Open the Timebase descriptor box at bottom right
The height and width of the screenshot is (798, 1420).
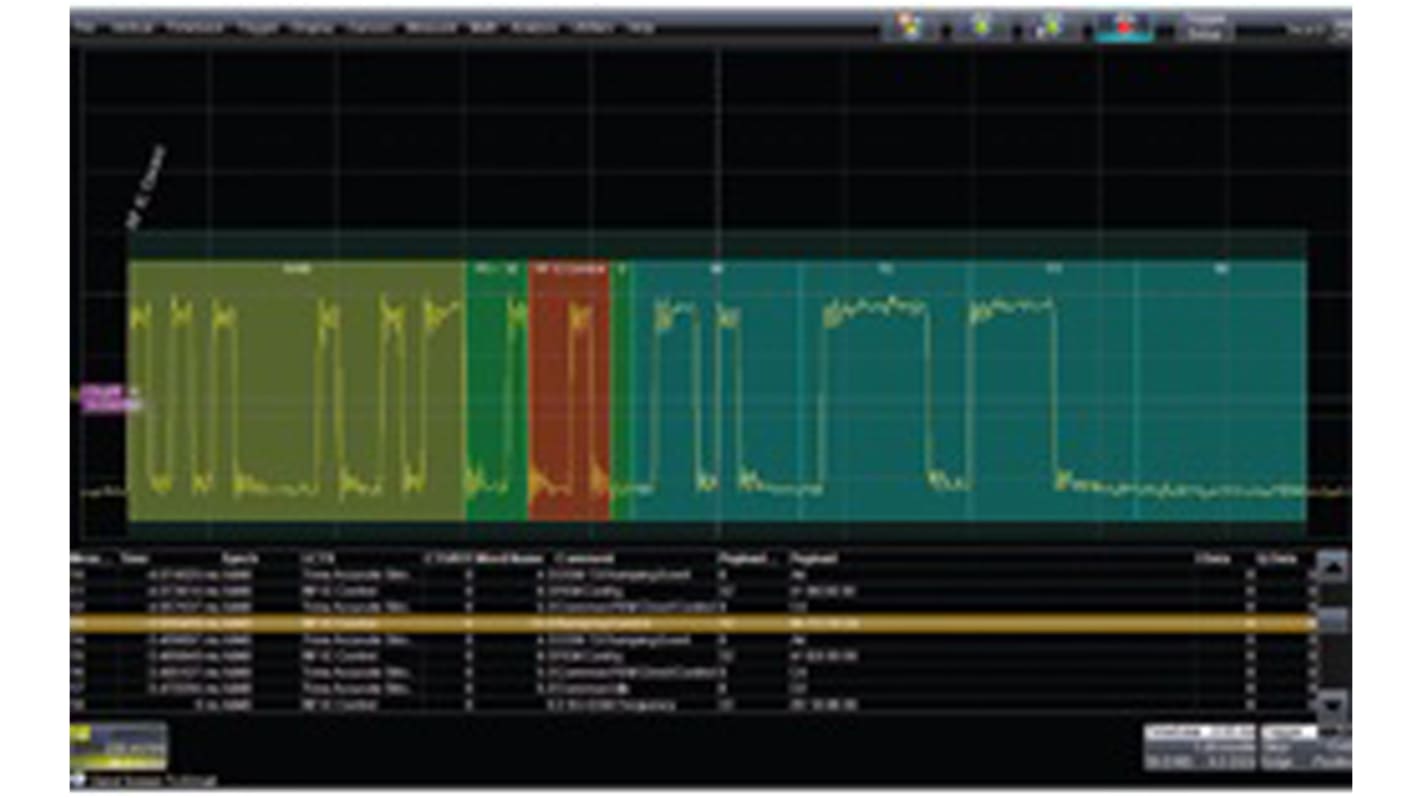point(1199,747)
